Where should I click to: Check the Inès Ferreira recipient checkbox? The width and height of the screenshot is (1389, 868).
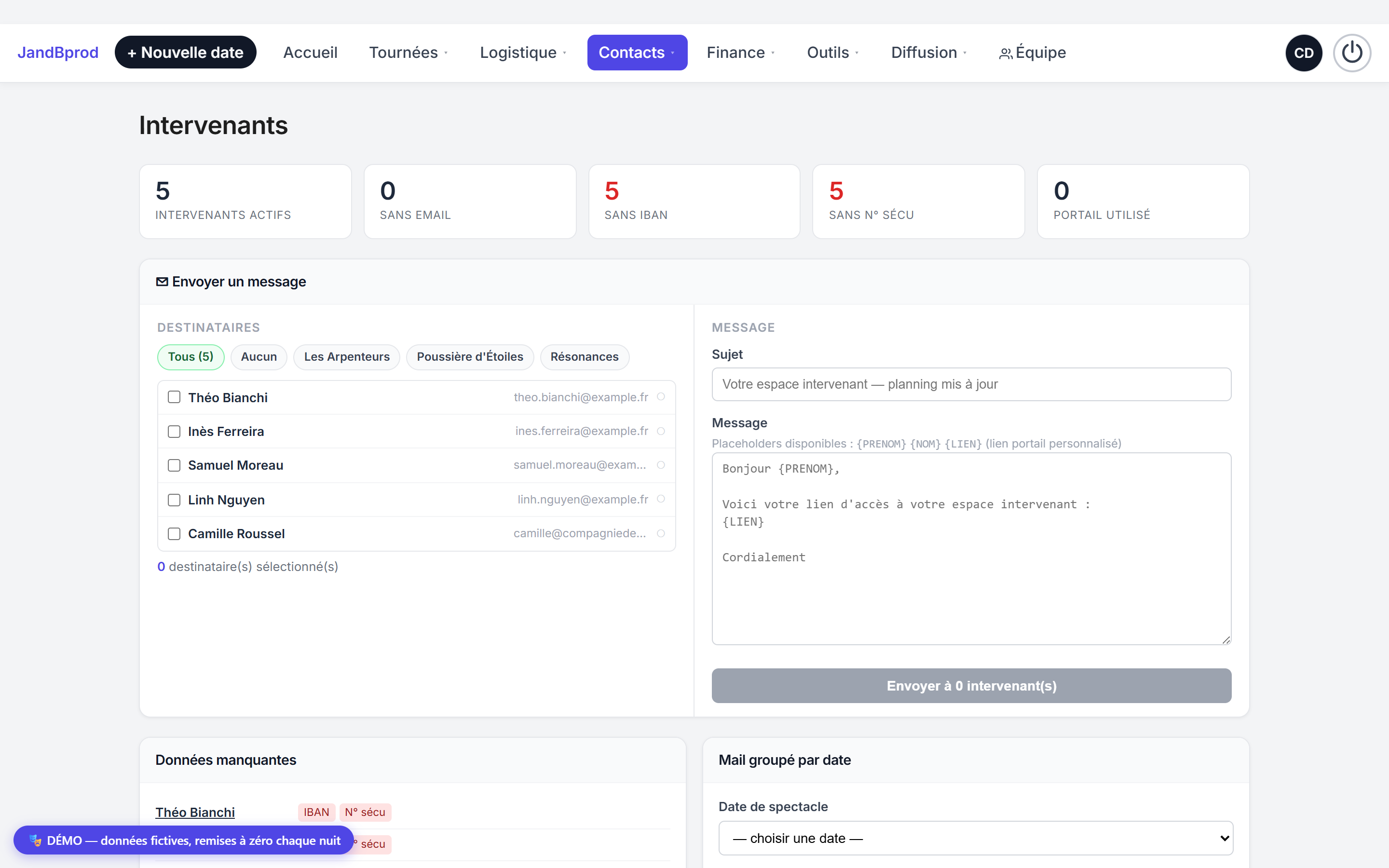174,431
